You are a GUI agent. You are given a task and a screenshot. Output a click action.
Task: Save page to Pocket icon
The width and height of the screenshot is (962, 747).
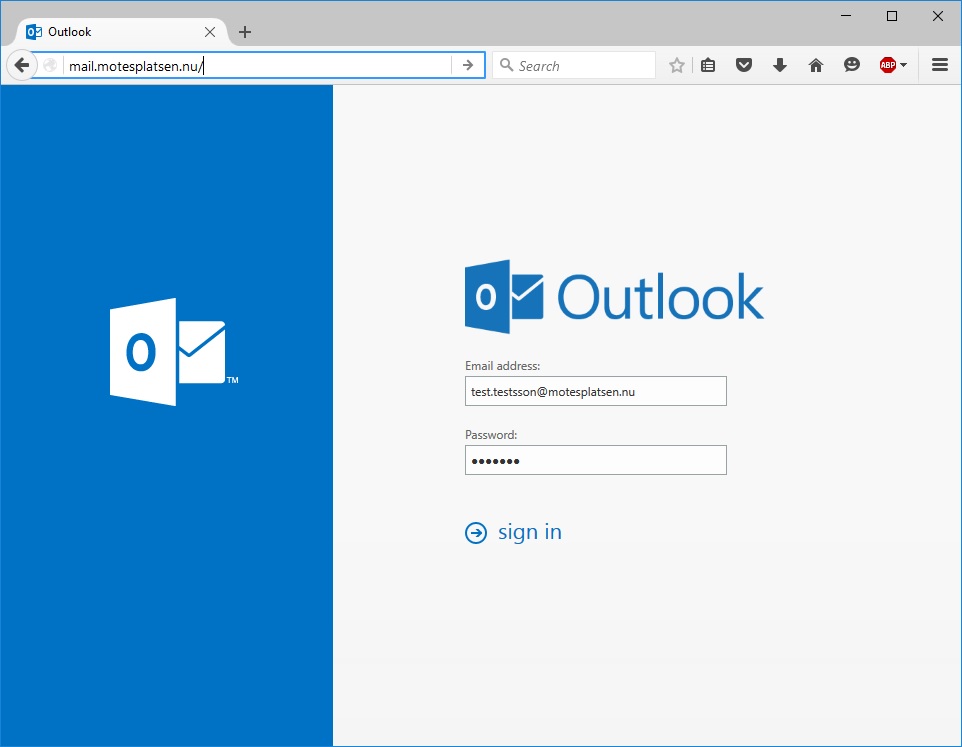tap(744, 65)
